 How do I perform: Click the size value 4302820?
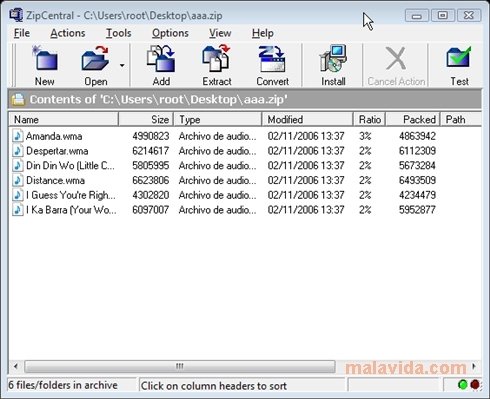(151, 195)
